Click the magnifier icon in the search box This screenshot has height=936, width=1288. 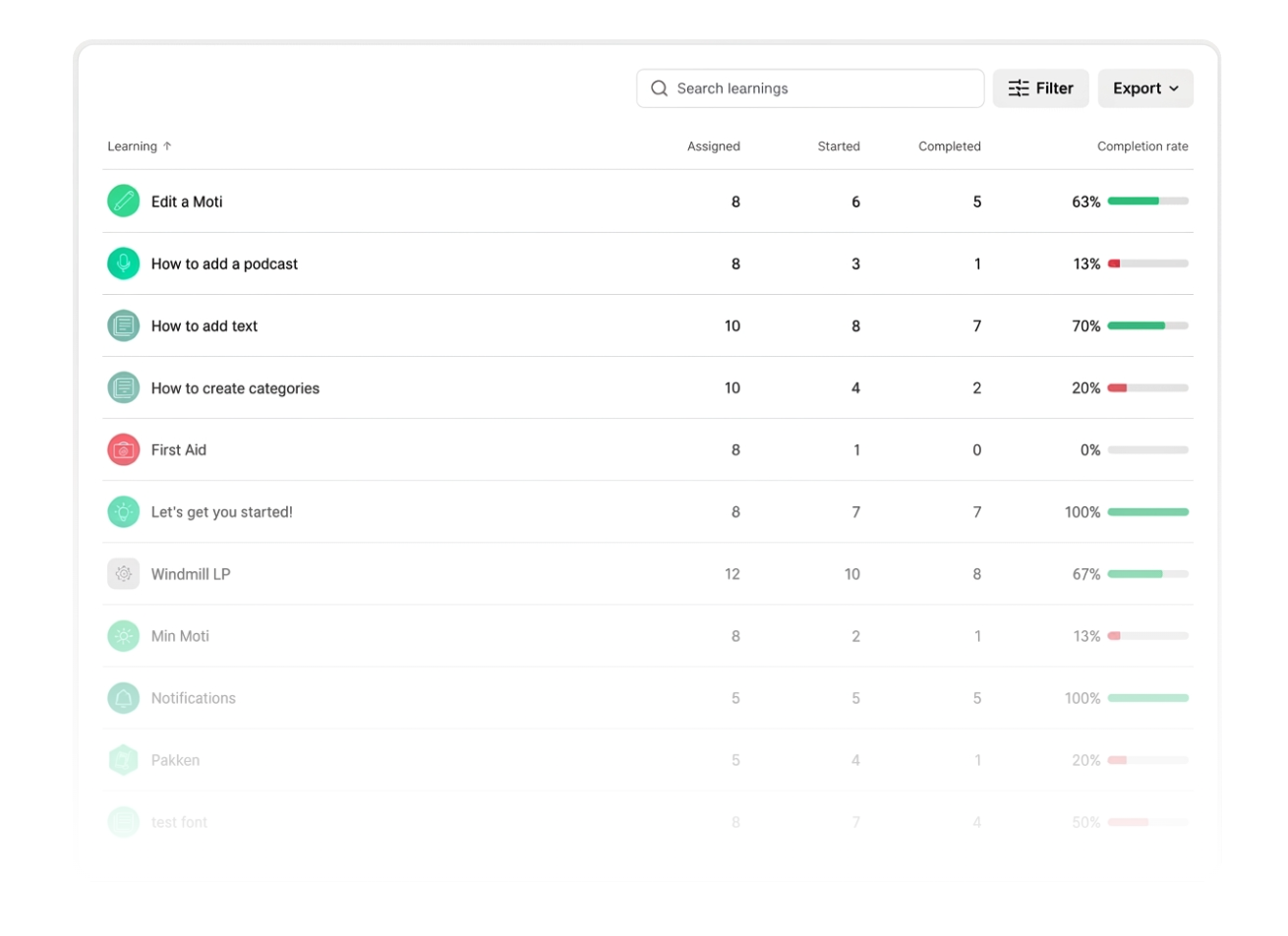659,88
